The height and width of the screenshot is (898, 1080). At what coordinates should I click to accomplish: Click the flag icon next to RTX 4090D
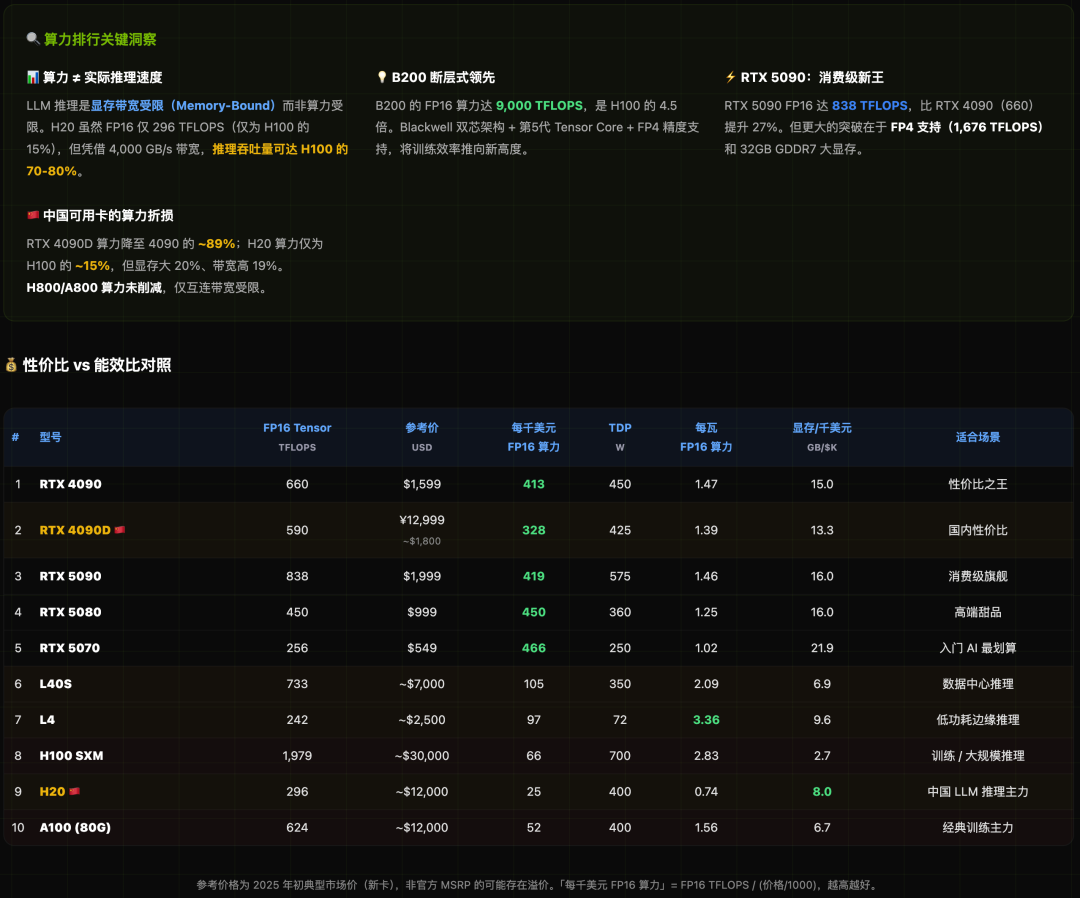[x=120, y=530]
